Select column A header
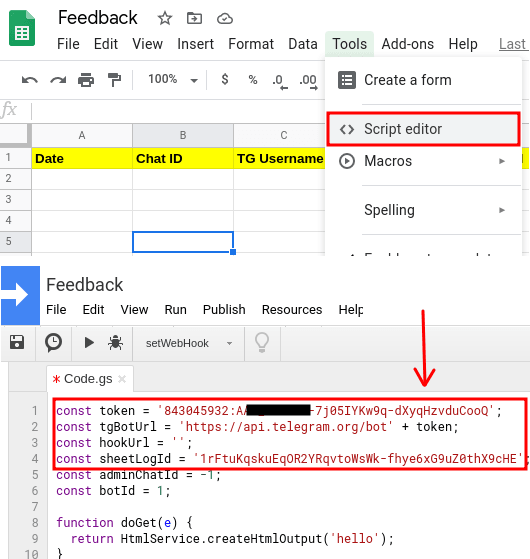Viewport: 530px width, 559px height. tap(82, 135)
